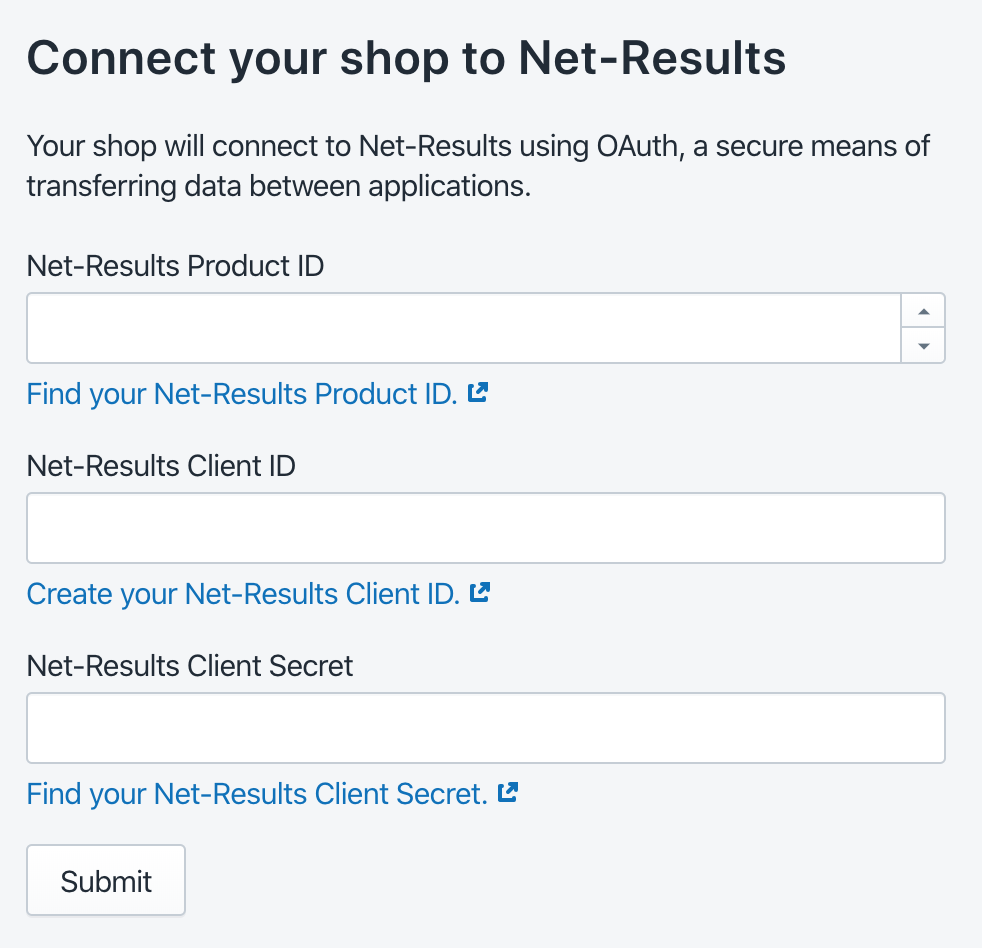Increase the Product ID with the up arrow
982x948 pixels.
tap(923, 311)
